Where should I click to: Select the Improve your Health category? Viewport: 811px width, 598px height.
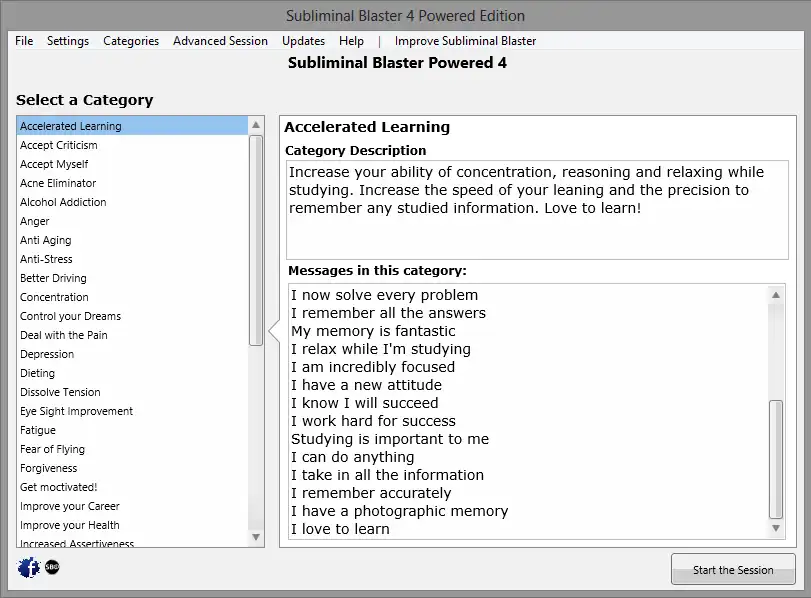[132, 525]
